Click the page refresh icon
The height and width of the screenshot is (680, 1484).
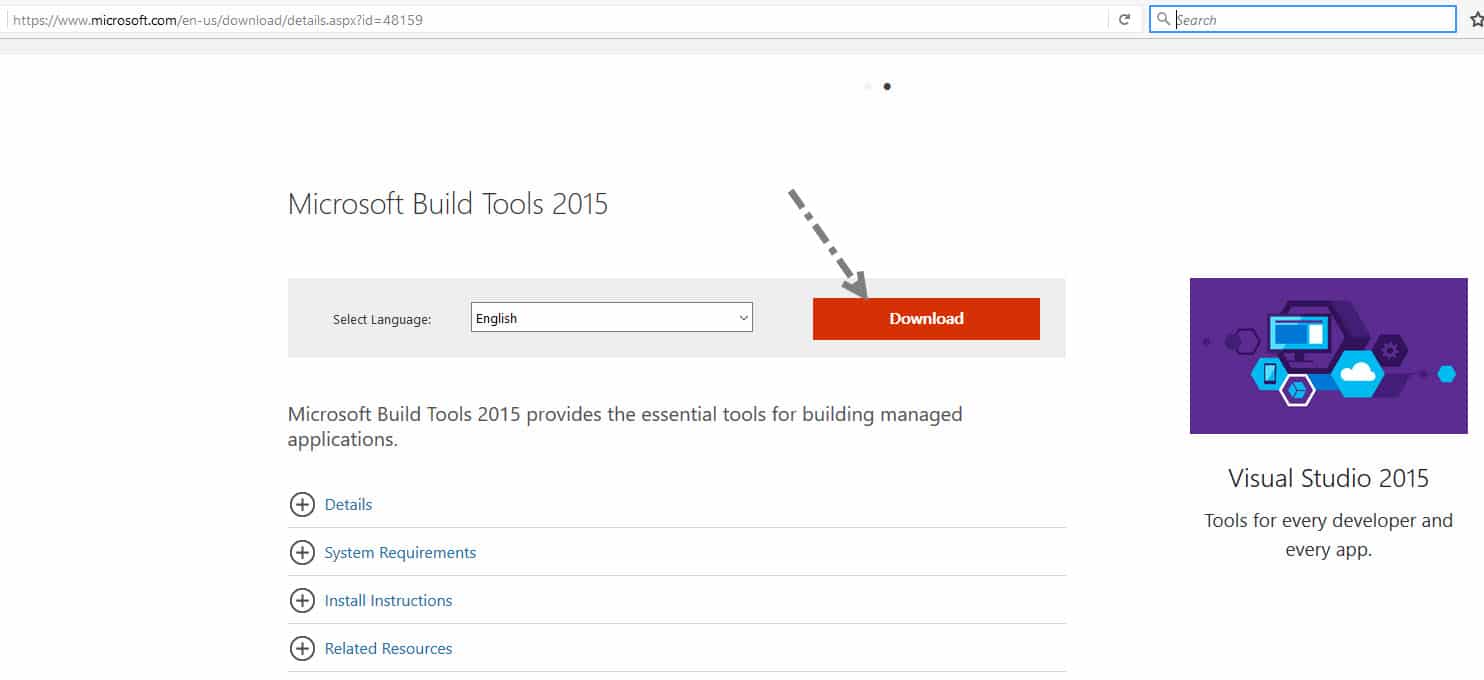(x=1122, y=18)
